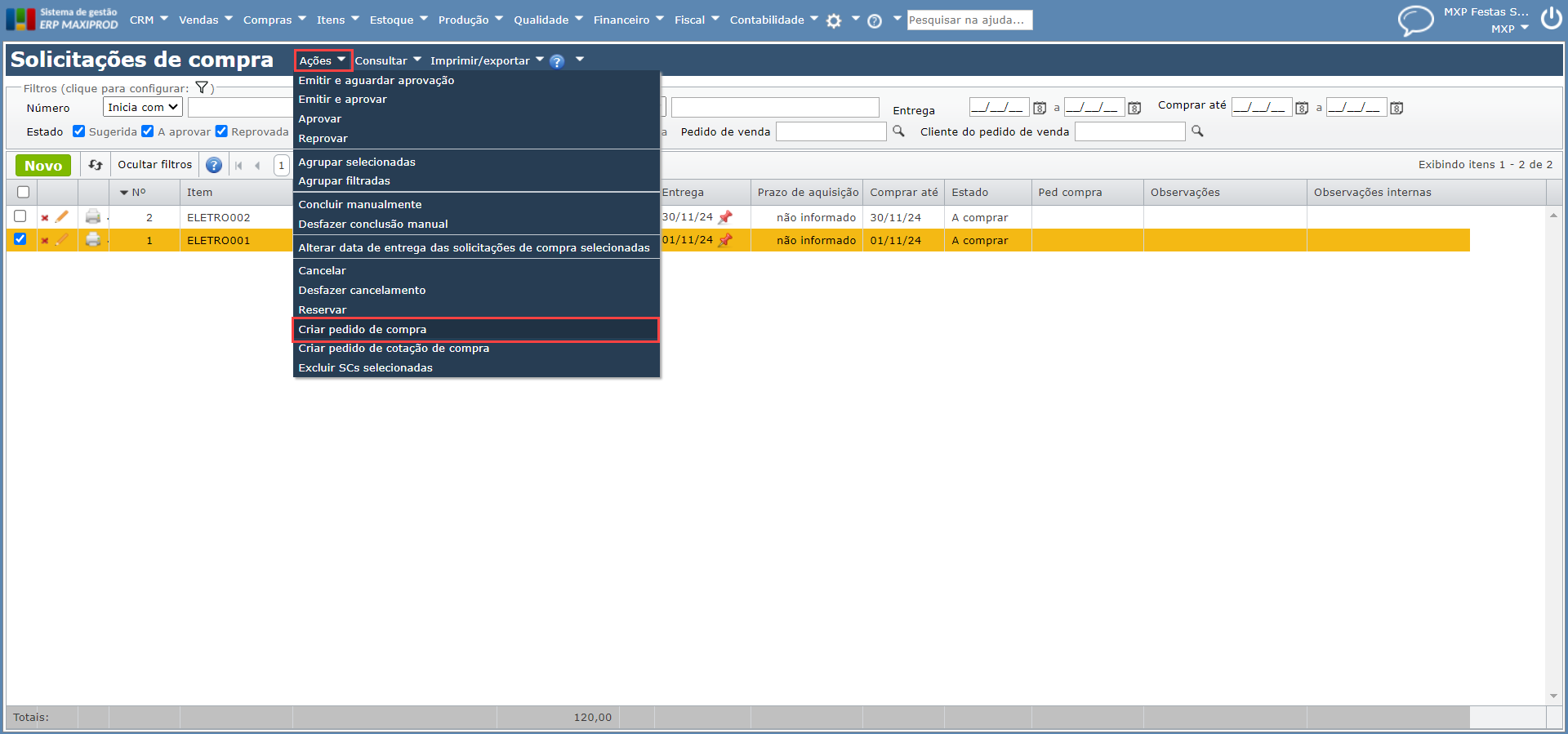
Task: Open calendar for Entrega start date
Action: (x=1040, y=108)
